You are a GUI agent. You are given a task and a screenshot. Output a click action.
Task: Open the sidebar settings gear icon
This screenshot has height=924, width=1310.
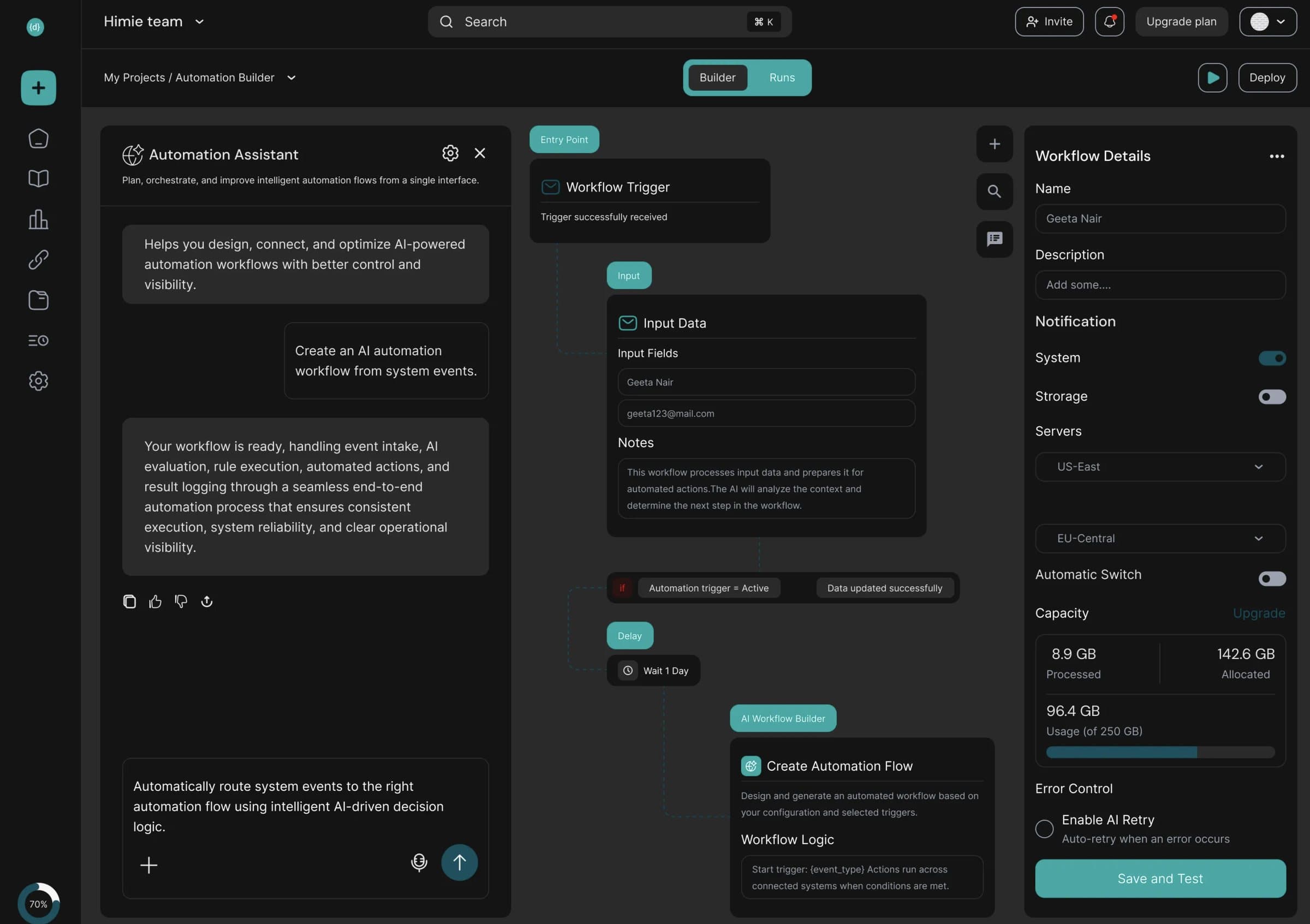(x=38, y=381)
